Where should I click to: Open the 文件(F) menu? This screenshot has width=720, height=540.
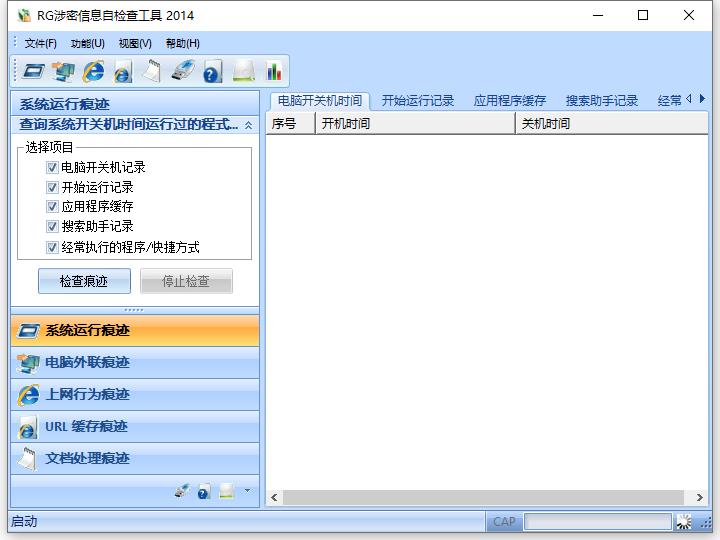pos(40,44)
